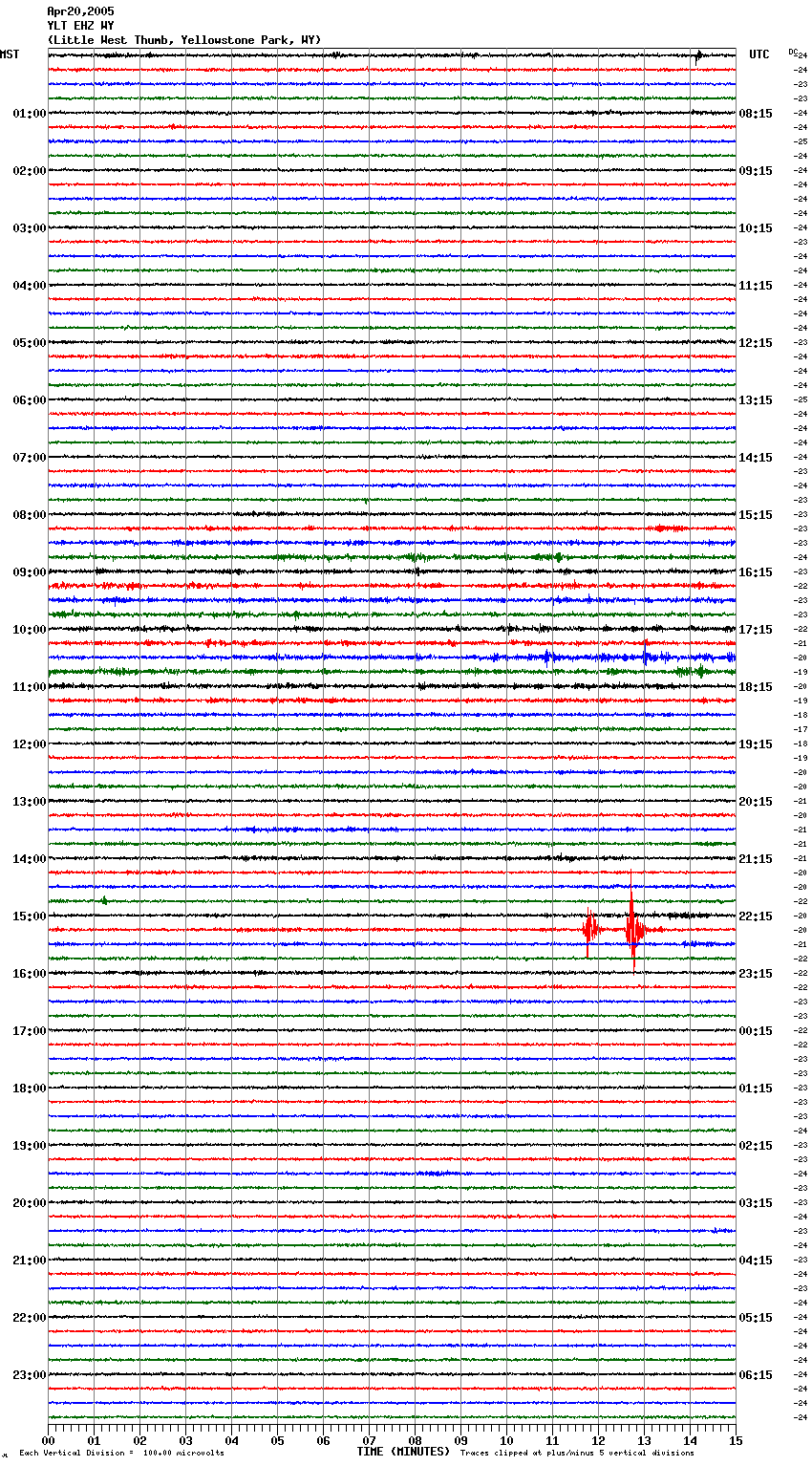Click minute tick label "13" on bottom axis
The width and height of the screenshot is (812, 1466).
644,1440
